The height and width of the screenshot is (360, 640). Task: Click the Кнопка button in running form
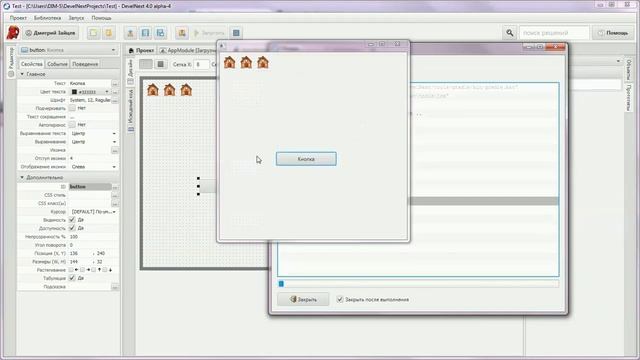tap(306, 159)
